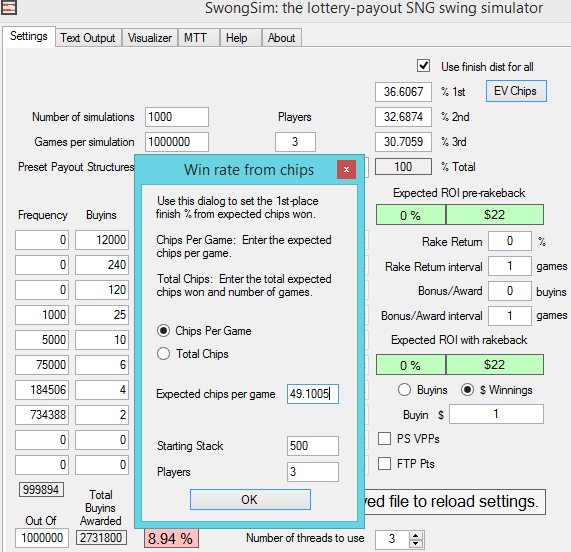Edit the Rake Return percent field
The width and height of the screenshot is (571, 552).
pyautogui.click(x=510, y=241)
